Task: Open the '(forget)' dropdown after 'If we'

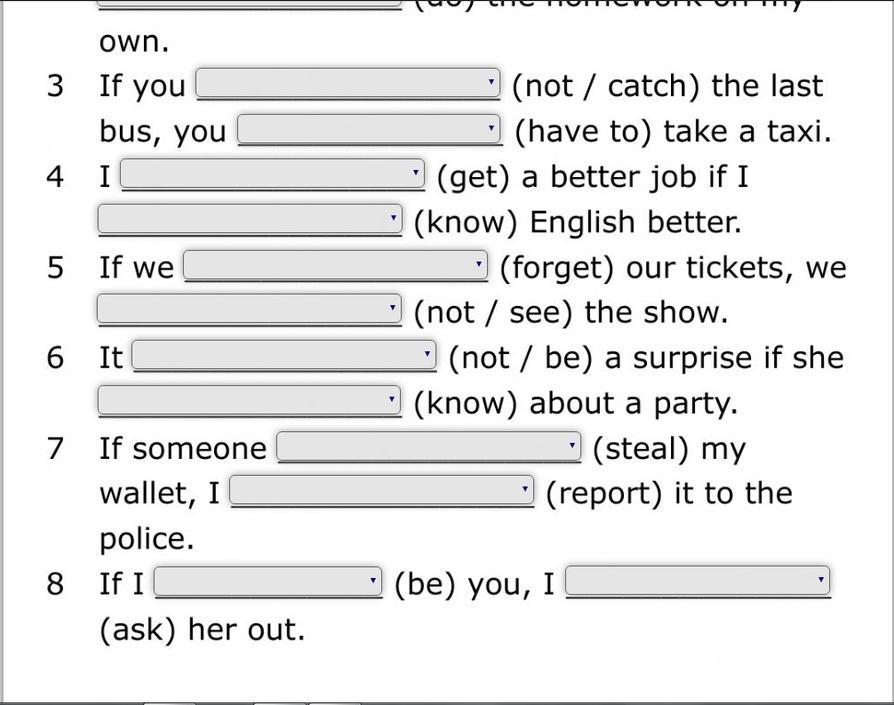Action: click(x=336, y=267)
